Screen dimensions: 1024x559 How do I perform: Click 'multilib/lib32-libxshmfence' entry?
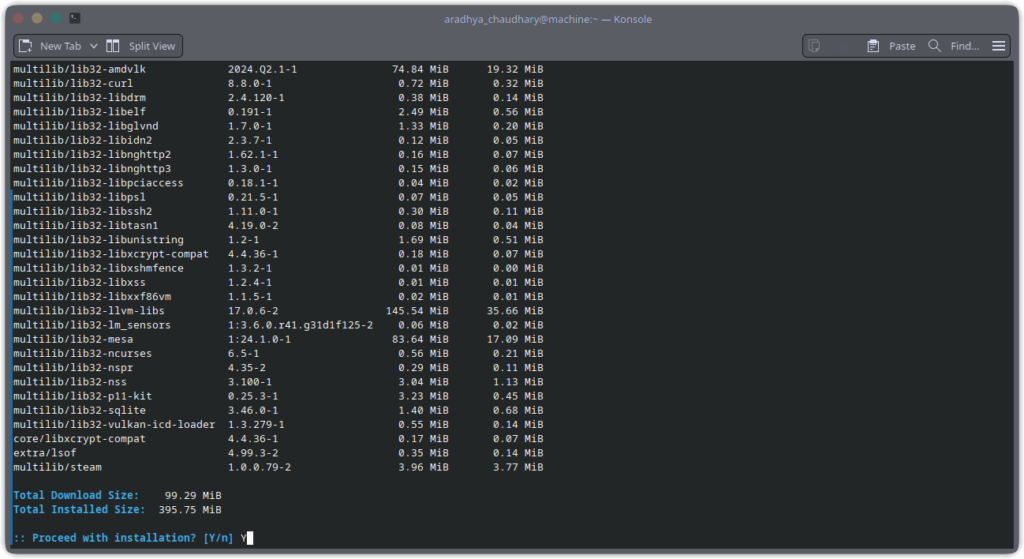pos(98,268)
